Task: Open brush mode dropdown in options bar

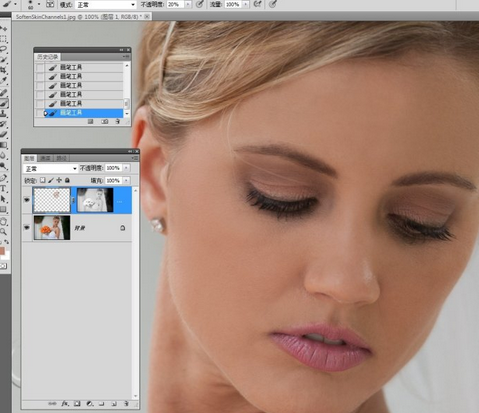Action: click(x=105, y=5)
